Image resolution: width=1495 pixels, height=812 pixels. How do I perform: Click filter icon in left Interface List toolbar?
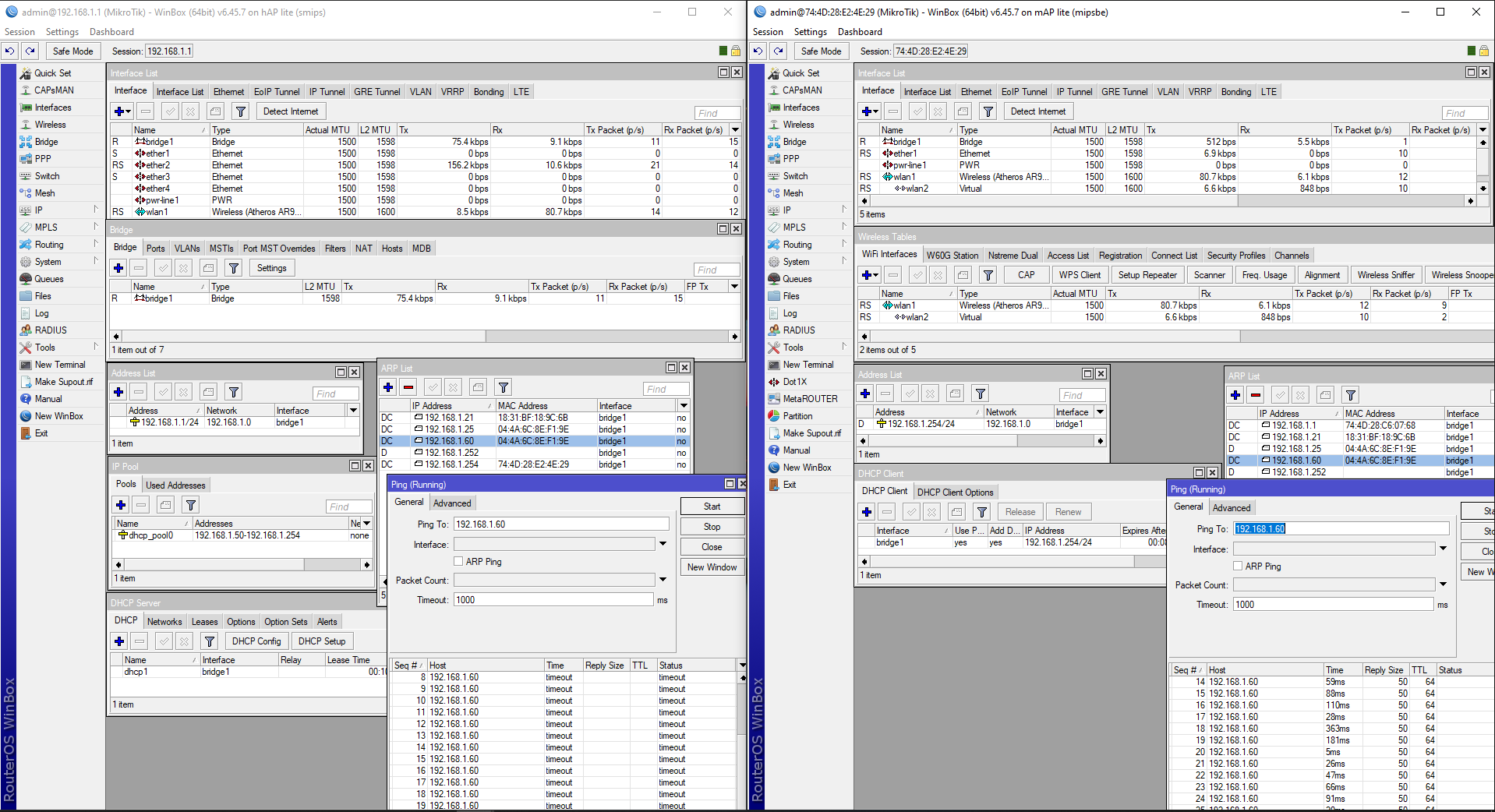pos(241,111)
